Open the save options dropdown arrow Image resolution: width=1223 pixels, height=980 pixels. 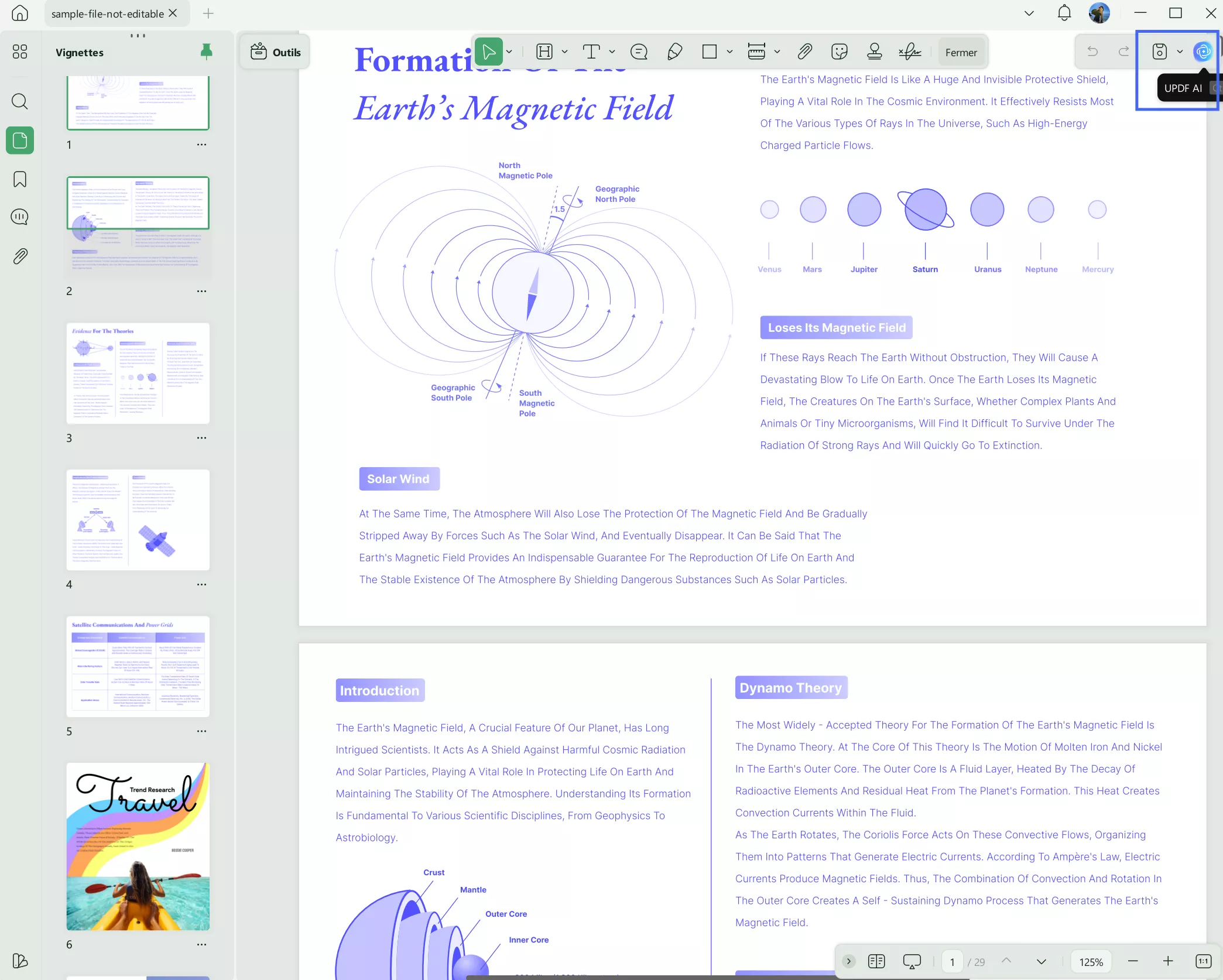[1180, 52]
